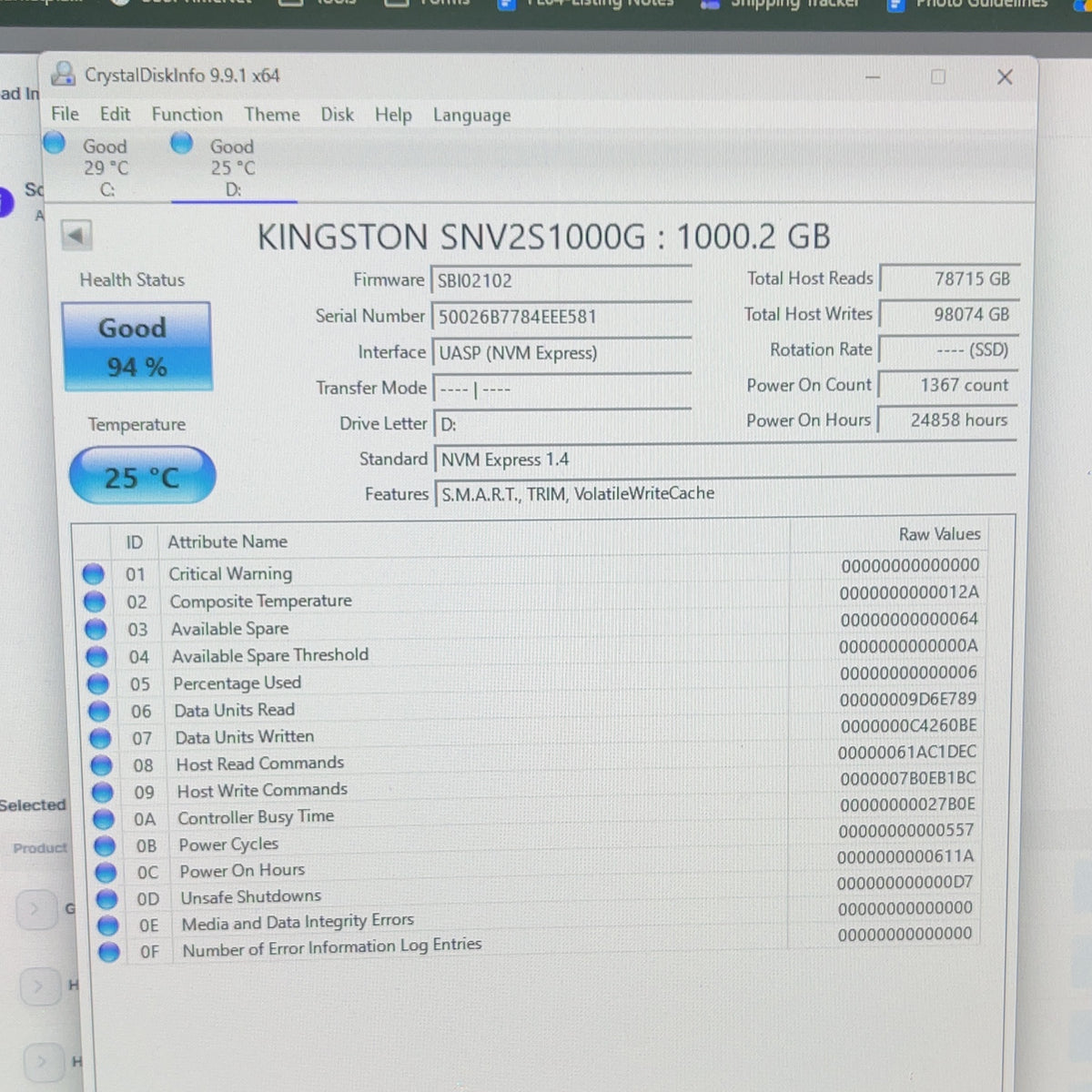The width and height of the screenshot is (1092, 1092).
Task: Maximize the CrystalDiskInfo window
Action: (938, 77)
